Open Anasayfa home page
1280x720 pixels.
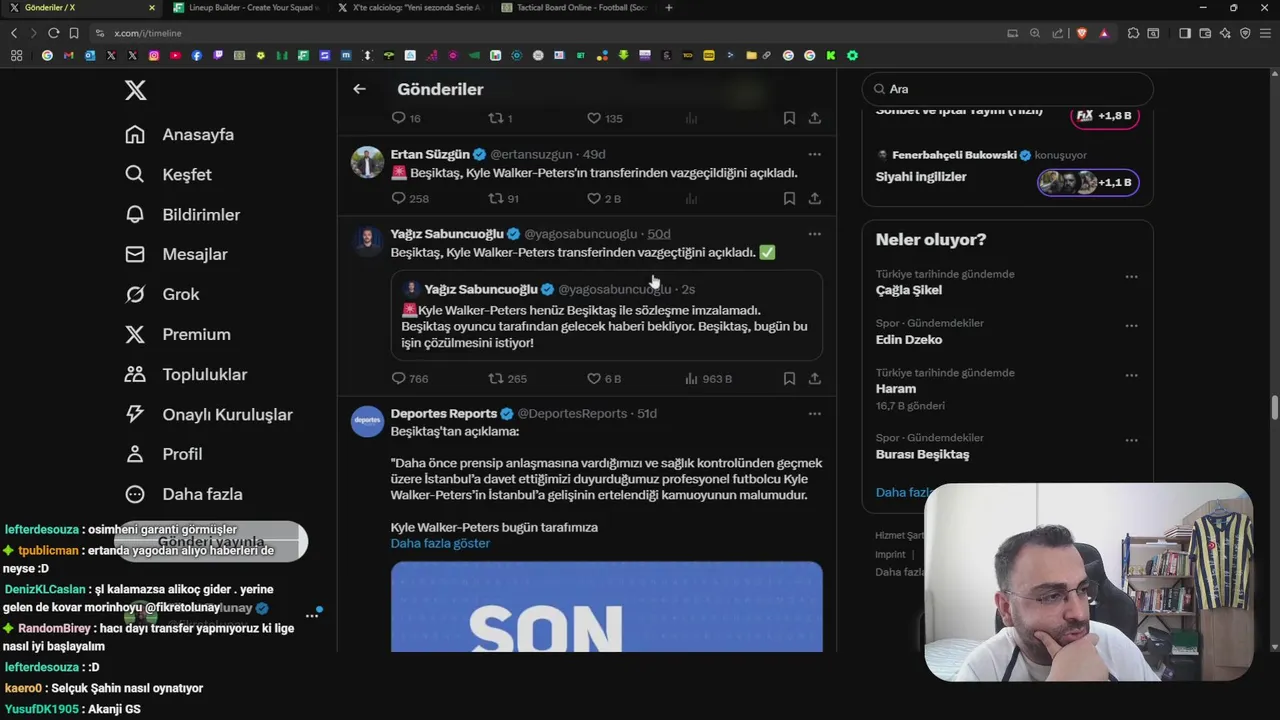coord(179,135)
